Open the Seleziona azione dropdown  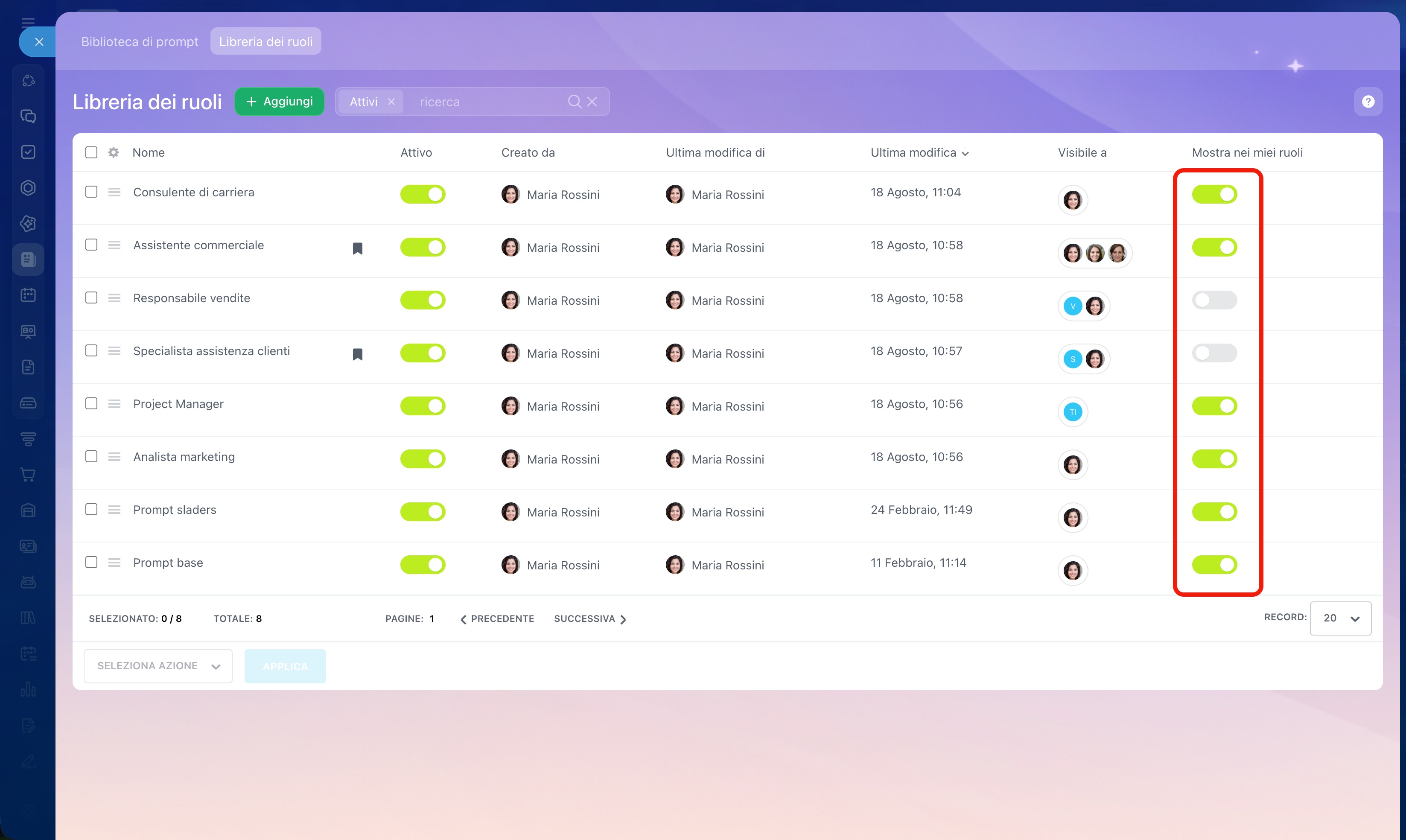[158, 666]
